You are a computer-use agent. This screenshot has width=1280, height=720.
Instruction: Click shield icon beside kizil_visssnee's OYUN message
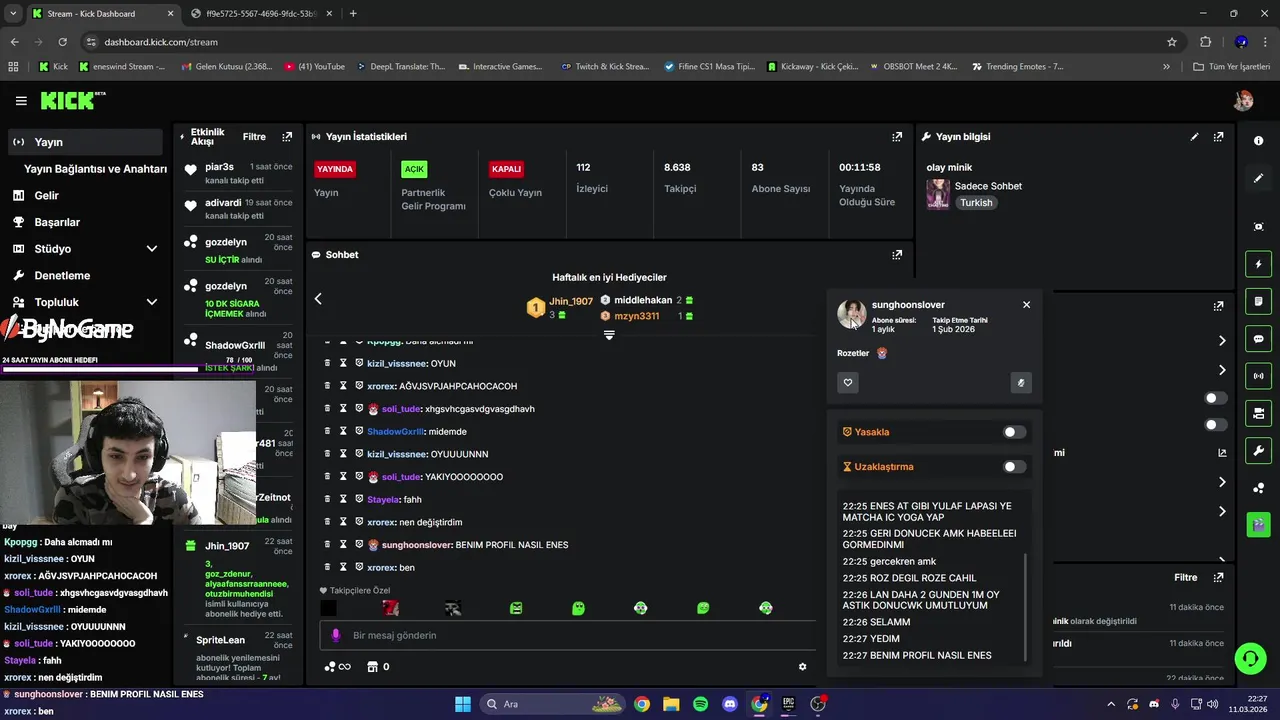click(x=359, y=364)
